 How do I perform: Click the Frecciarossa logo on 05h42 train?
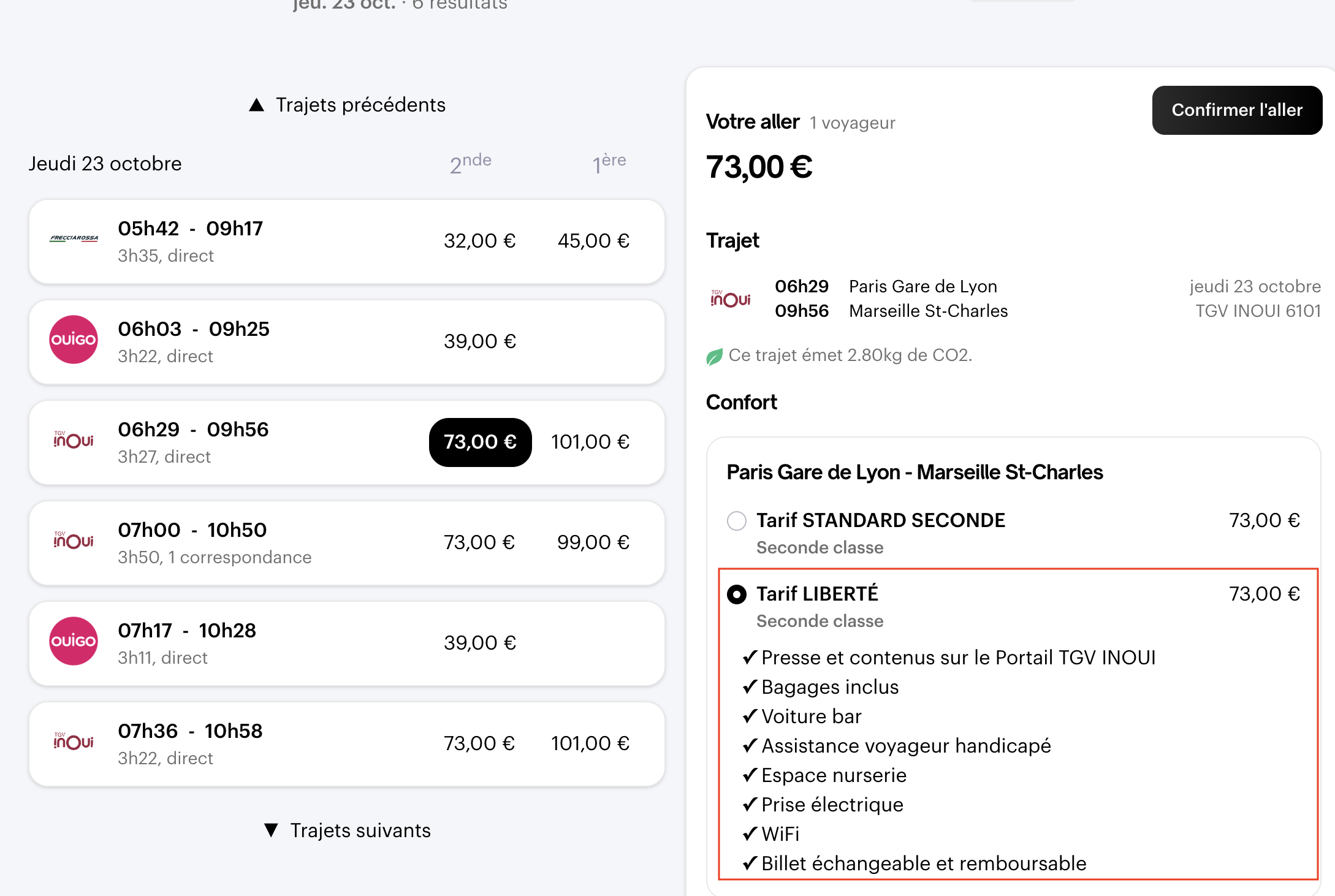pos(74,238)
